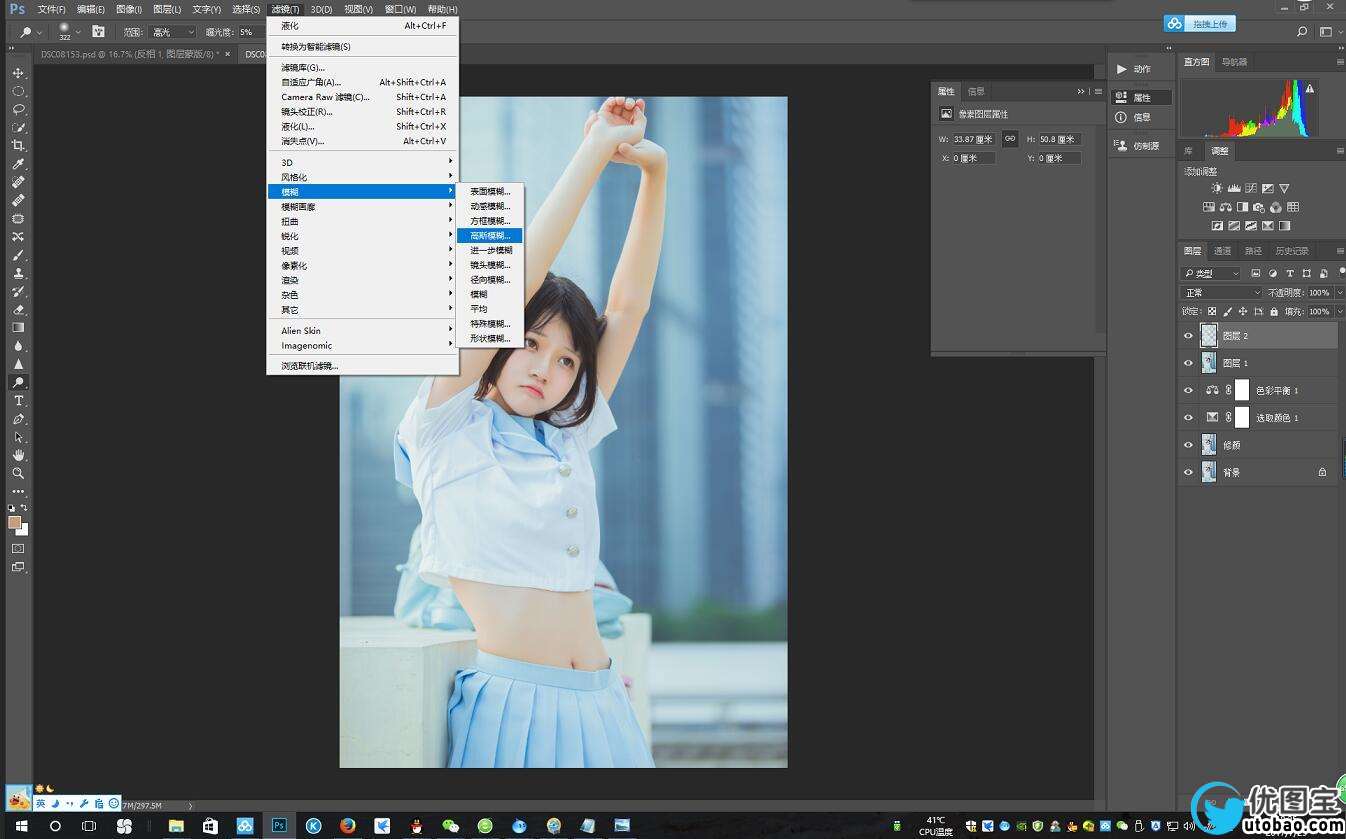
Task: Activate the Zoom tool in toolbar
Action: pyautogui.click(x=18, y=473)
